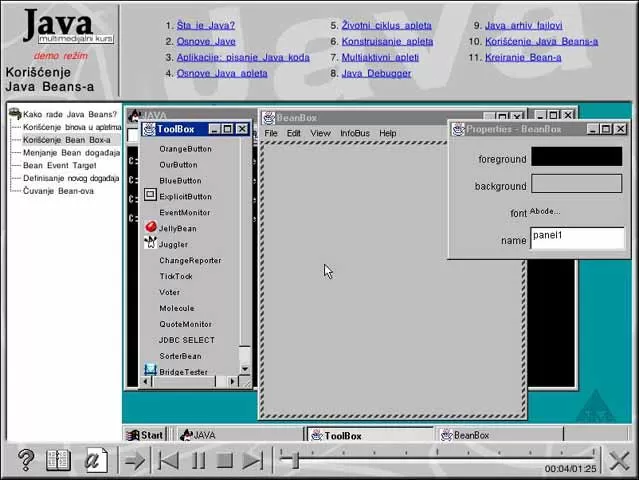Image resolution: width=639 pixels, height=480 pixels.
Task: Click the help question mark icon
Action: tap(26, 460)
